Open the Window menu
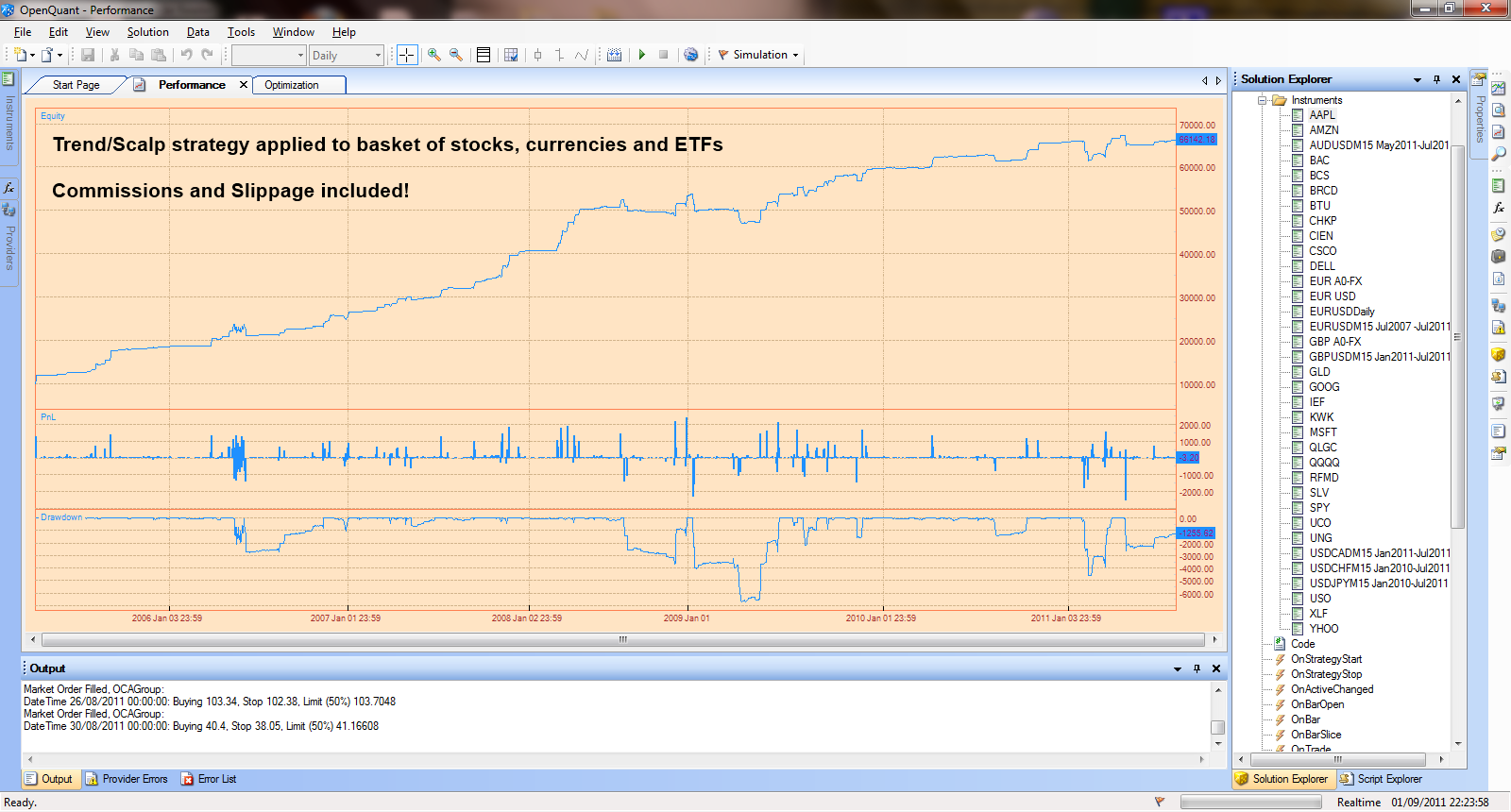The image size is (1511, 812). click(x=294, y=32)
